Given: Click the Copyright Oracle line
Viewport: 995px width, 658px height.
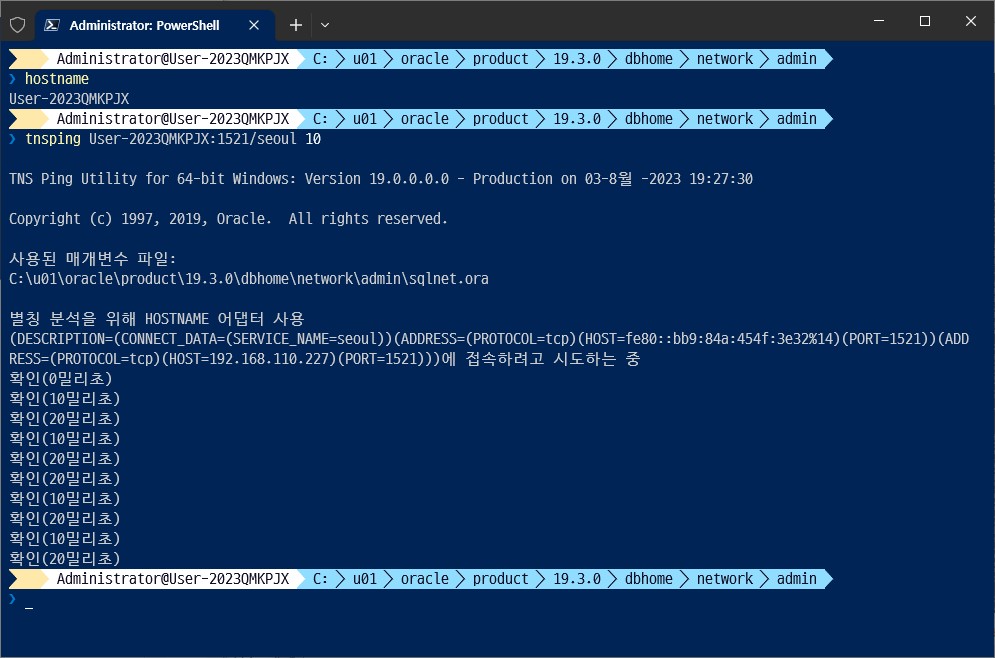Looking at the screenshot, I should click(228, 219).
